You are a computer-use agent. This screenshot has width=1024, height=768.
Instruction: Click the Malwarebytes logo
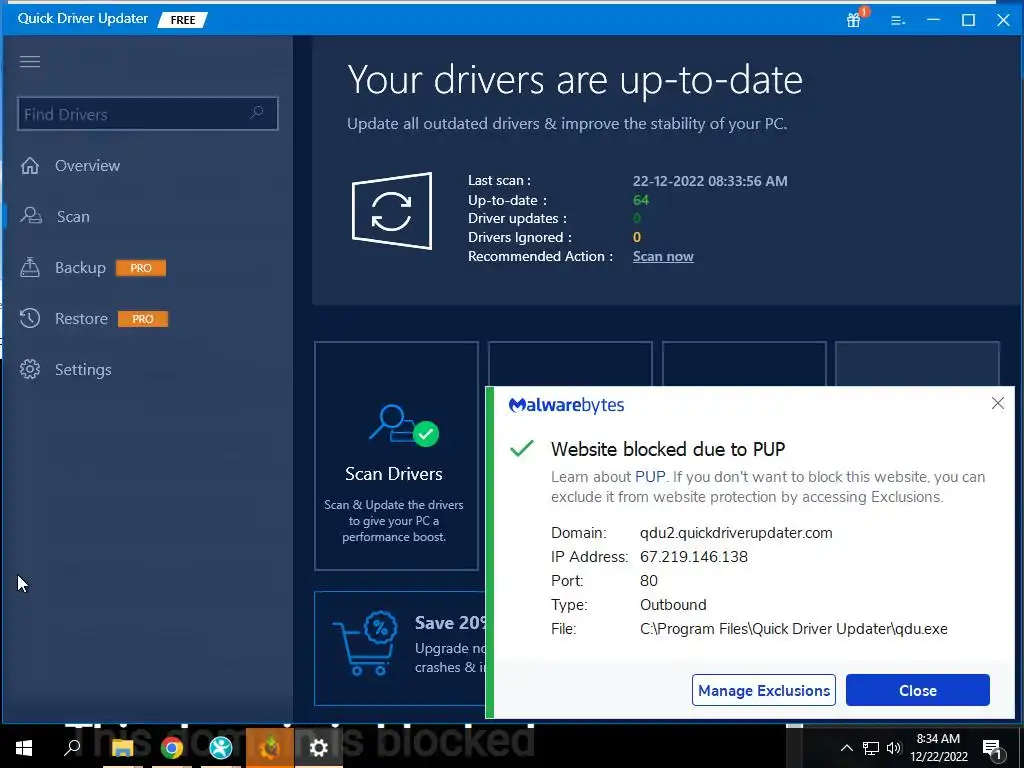tap(566, 405)
